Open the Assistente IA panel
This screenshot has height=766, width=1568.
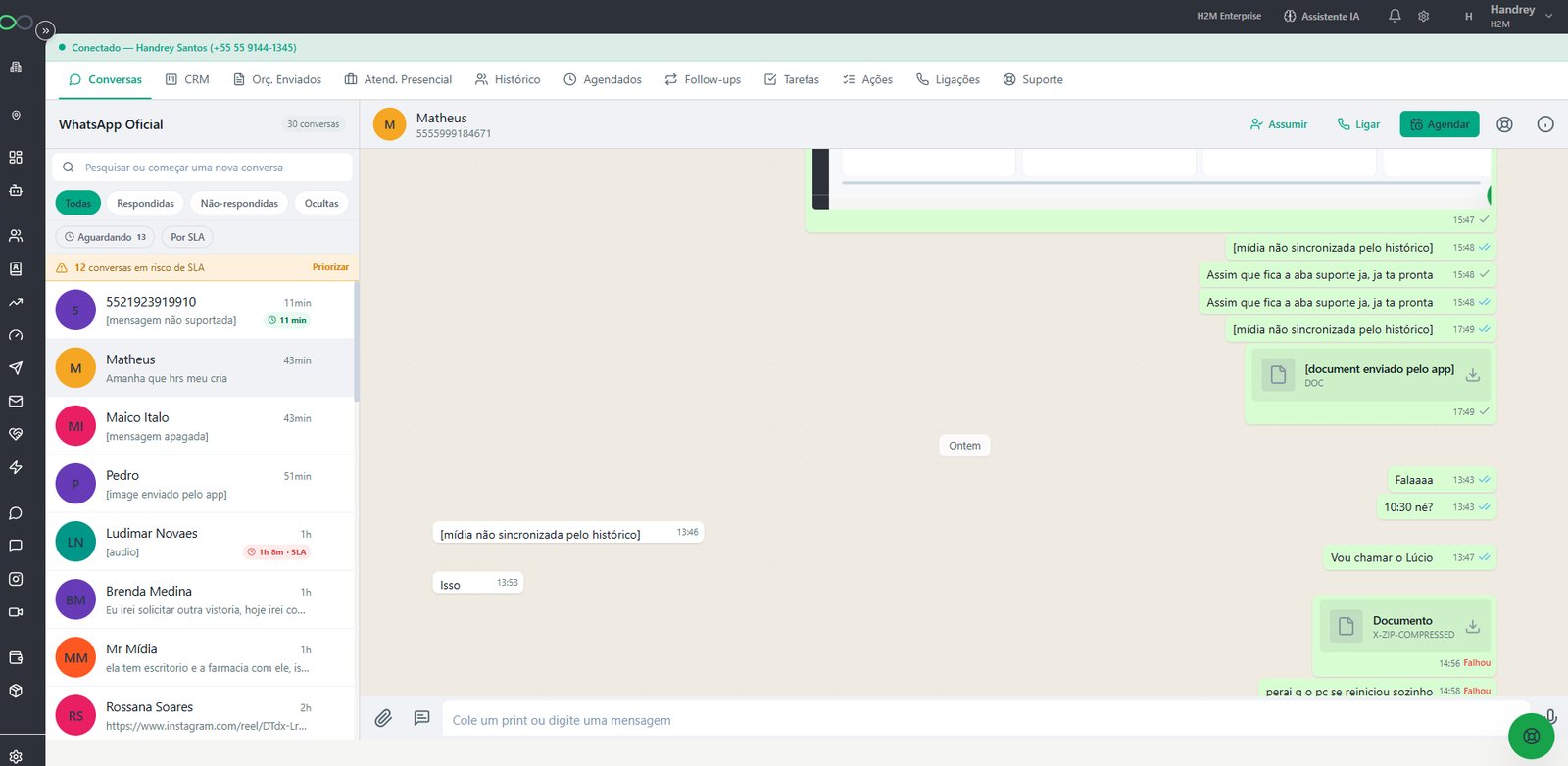[1321, 16]
